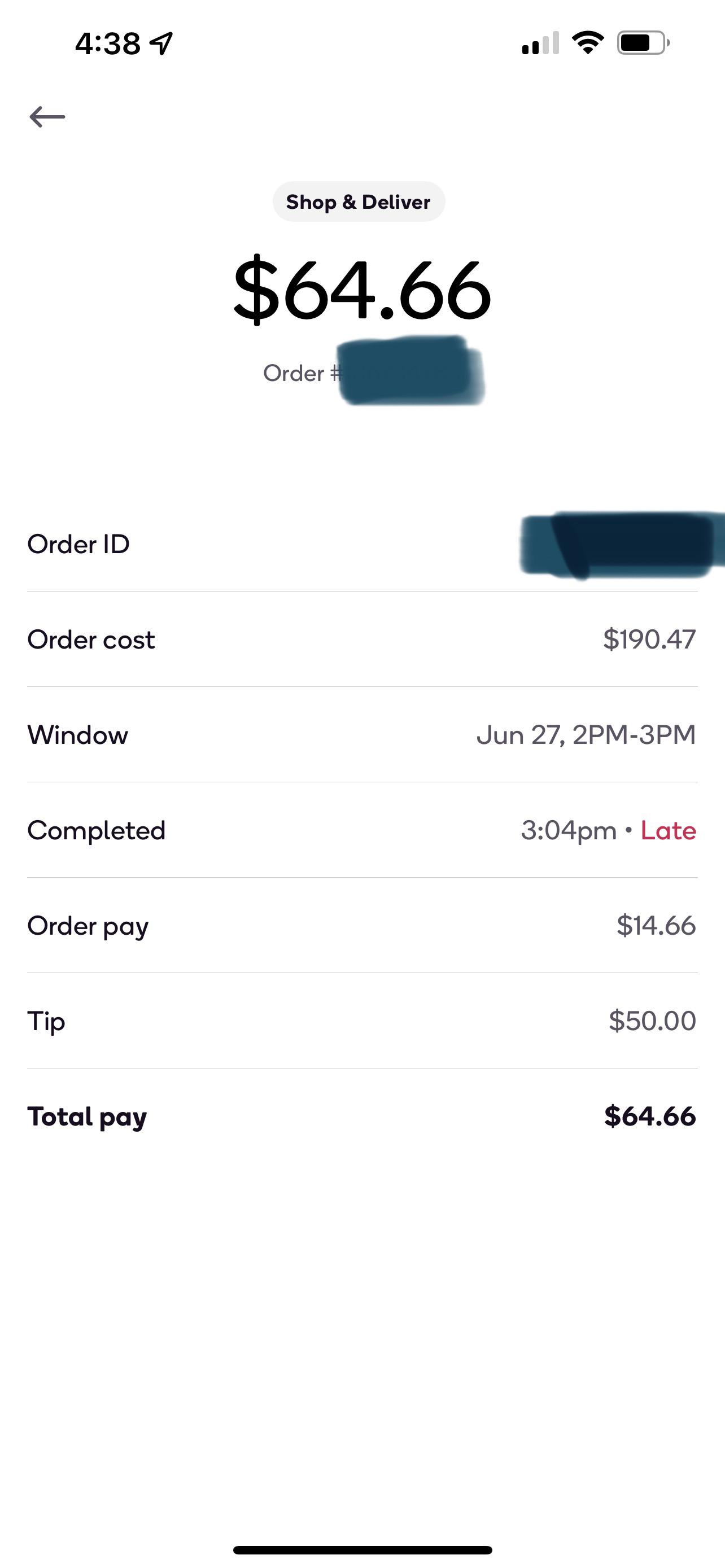The image size is (725, 1568).
Task: Tap the $190.47 order cost value
Action: (649, 639)
